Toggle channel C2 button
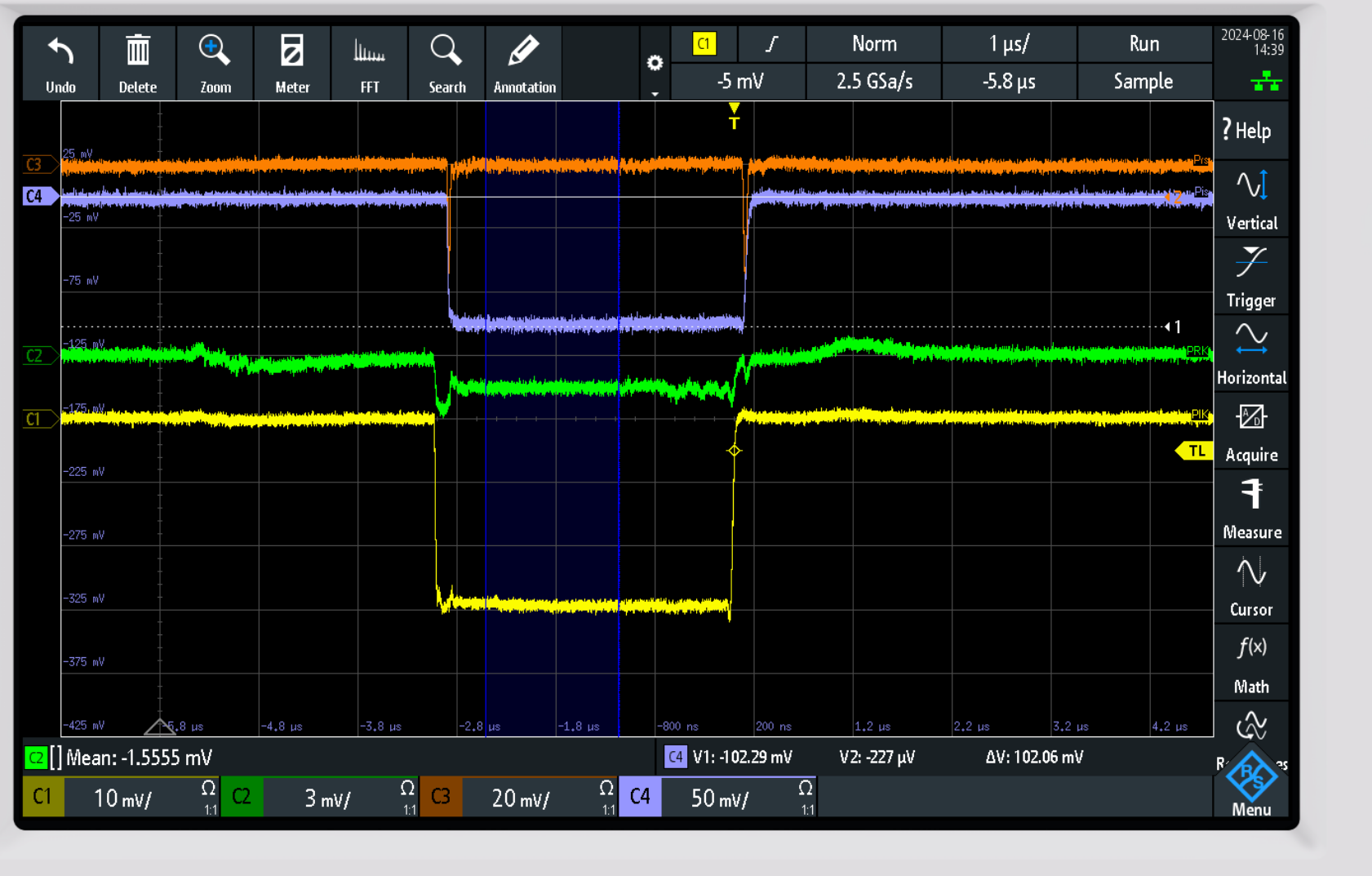The height and width of the screenshot is (876, 1372). pyautogui.click(x=242, y=797)
